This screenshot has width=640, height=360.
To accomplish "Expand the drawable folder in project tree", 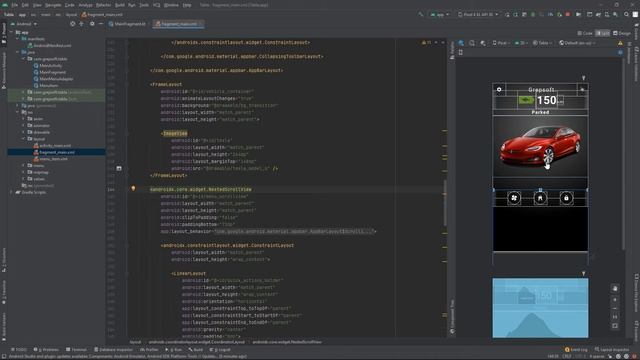I will click(24, 132).
